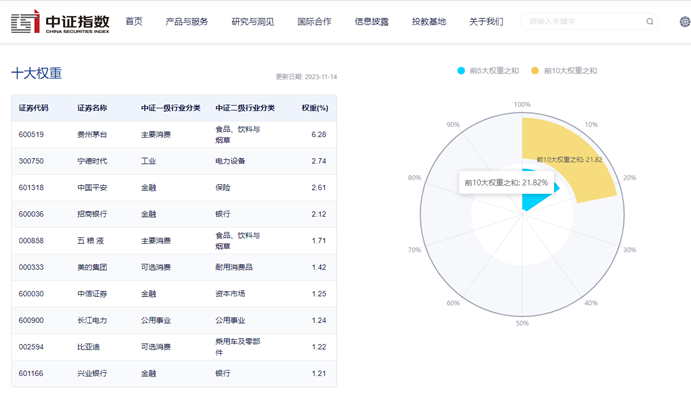691x394 pixels.
Task: Open the 产品与服务 menu
Action: [x=187, y=22]
